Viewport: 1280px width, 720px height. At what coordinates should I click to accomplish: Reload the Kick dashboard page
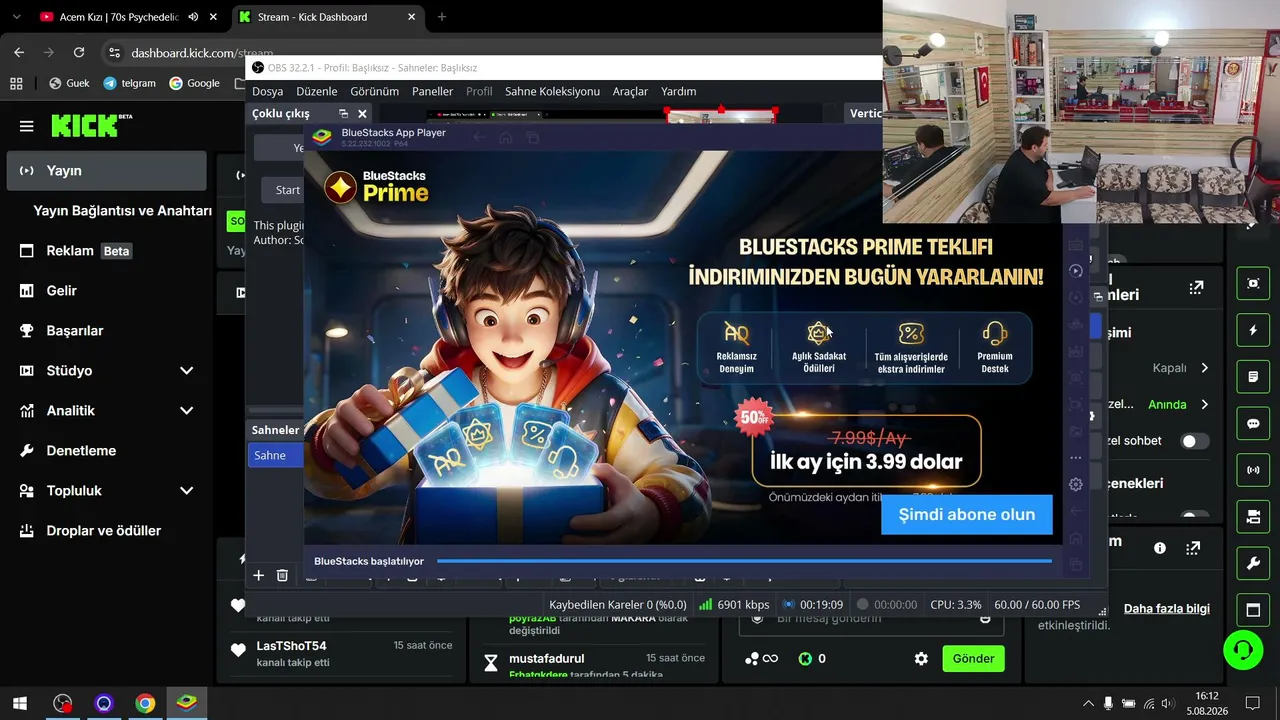click(x=79, y=53)
